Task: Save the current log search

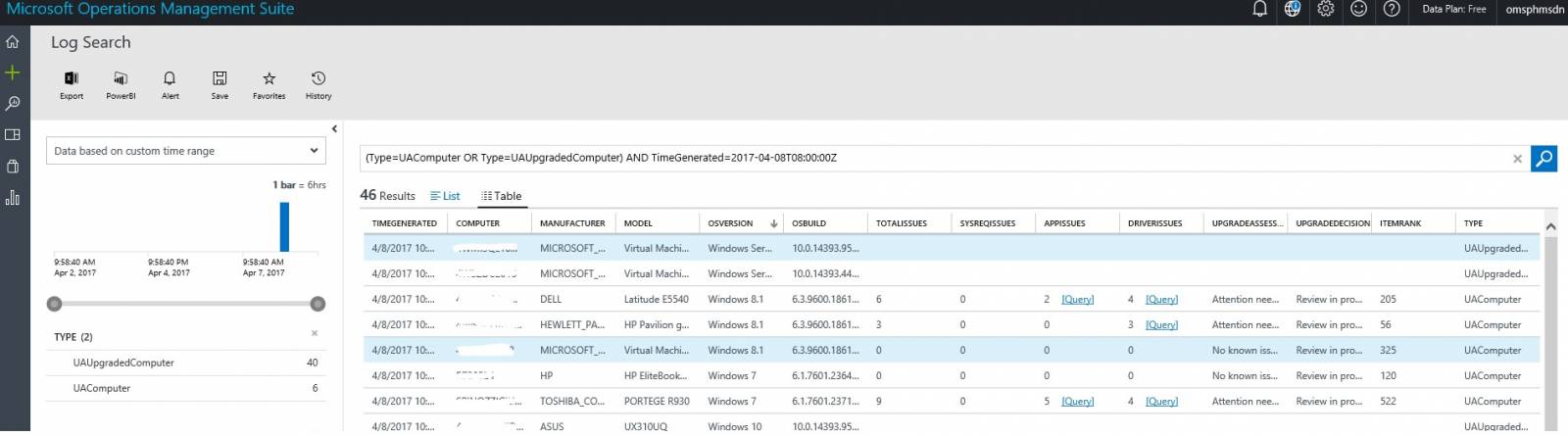Action: pos(220,79)
